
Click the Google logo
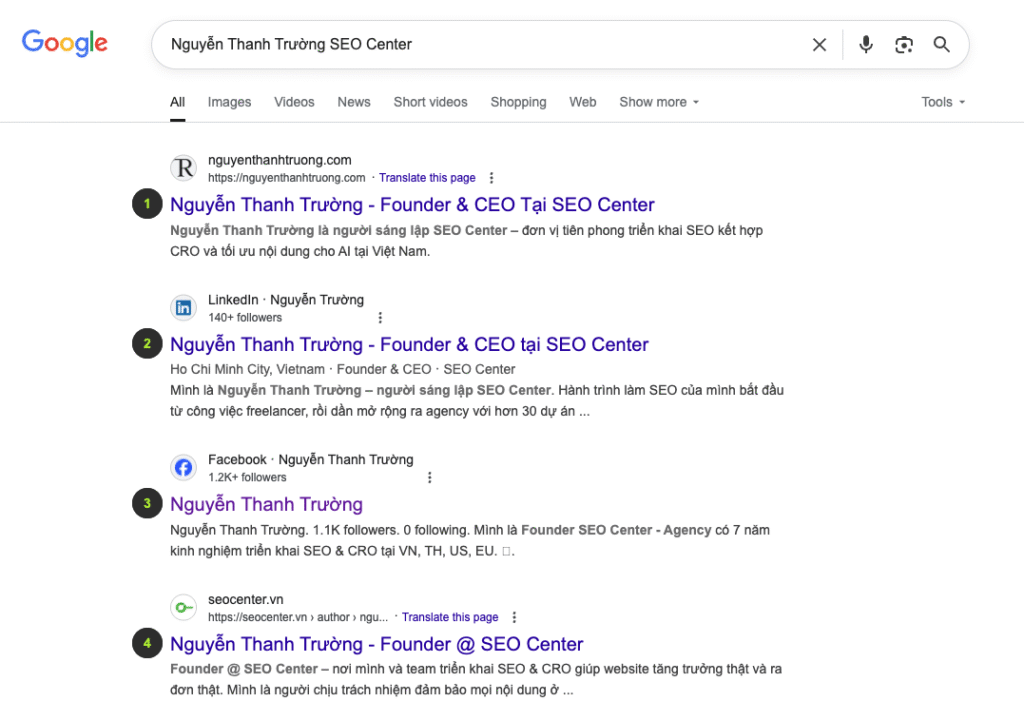65,43
